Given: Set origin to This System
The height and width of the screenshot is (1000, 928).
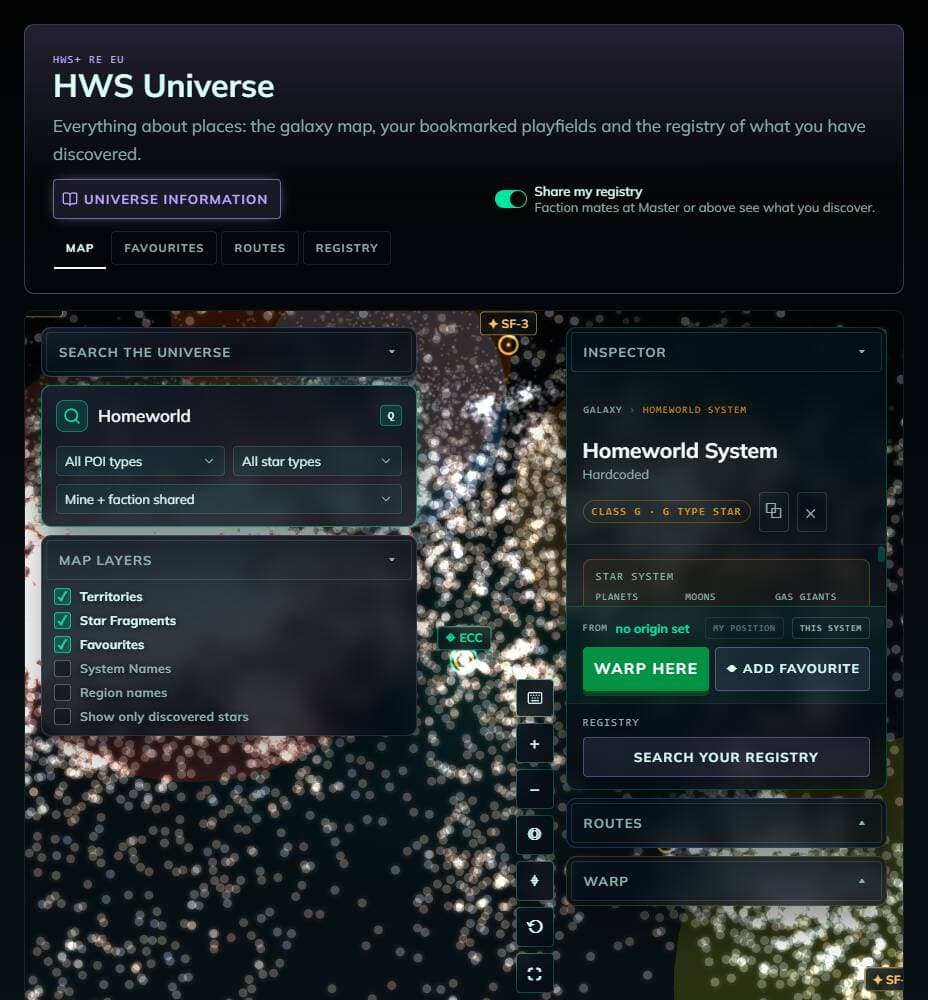Looking at the screenshot, I should click(830, 628).
